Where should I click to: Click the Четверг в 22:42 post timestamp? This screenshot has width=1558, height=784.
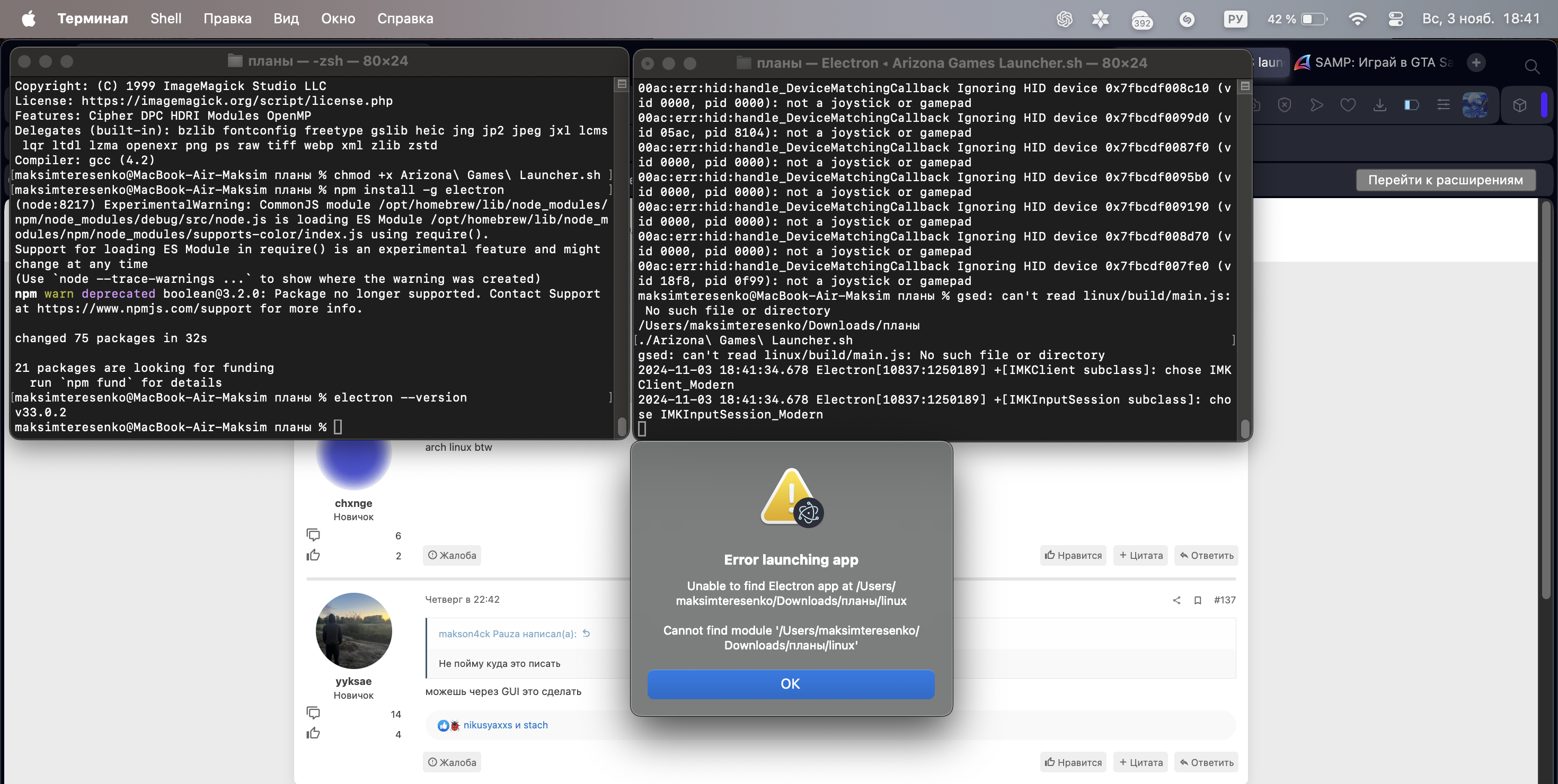click(462, 600)
